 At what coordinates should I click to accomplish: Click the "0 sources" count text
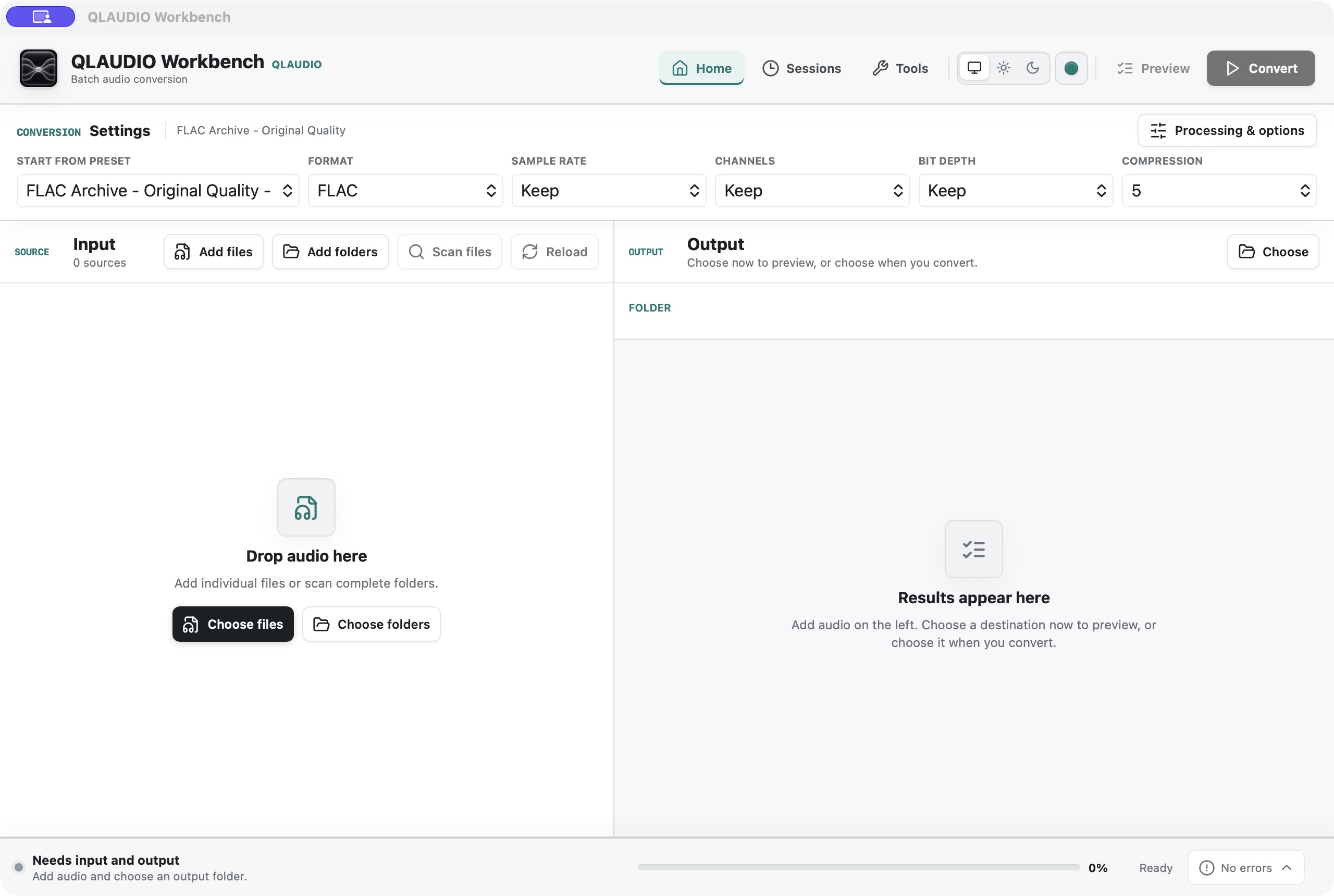click(x=100, y=263)
